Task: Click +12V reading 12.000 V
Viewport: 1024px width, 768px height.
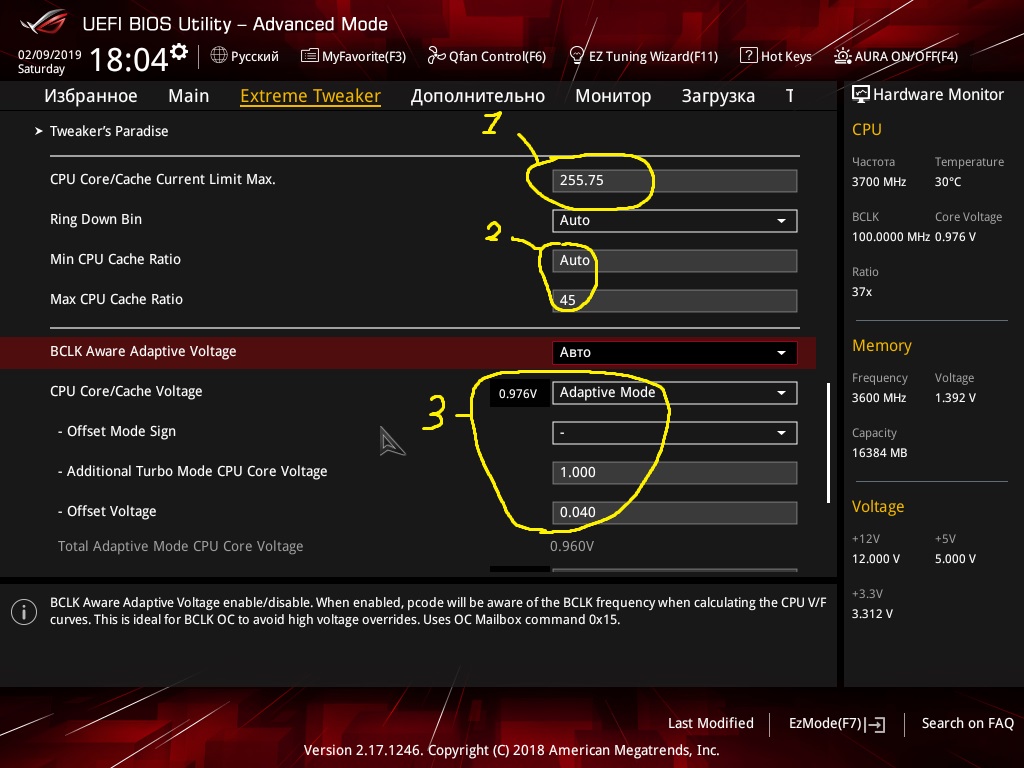Action: coord(876,559)
